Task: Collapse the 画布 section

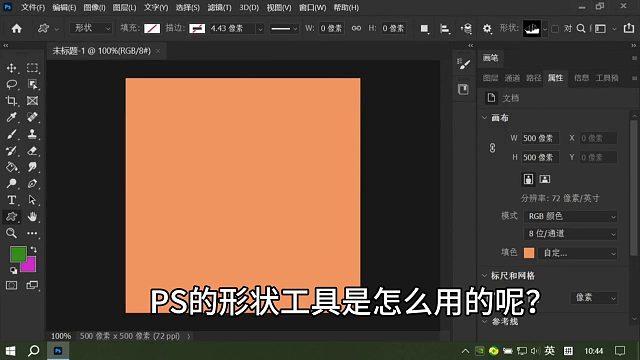Action: click(484, 118)
